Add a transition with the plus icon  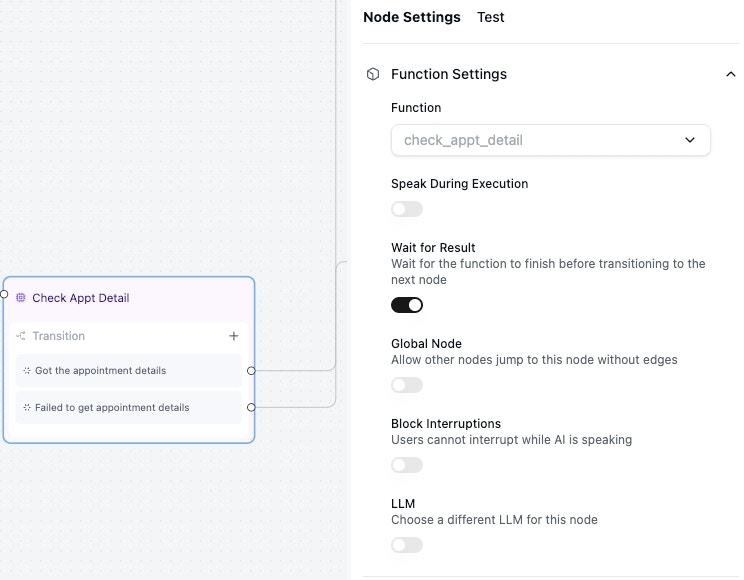233,336
